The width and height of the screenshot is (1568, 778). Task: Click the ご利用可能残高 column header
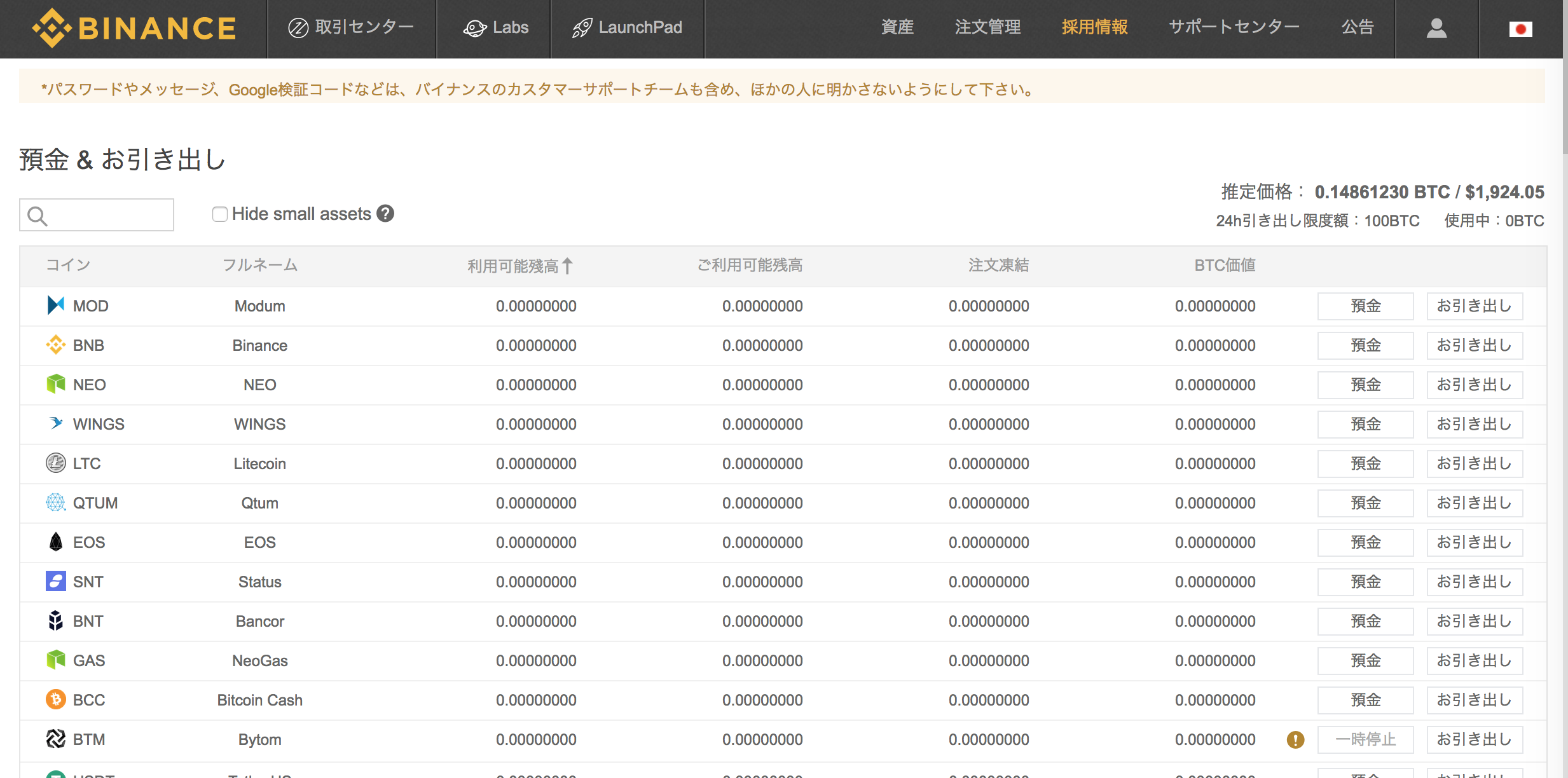tap(750, 265)
